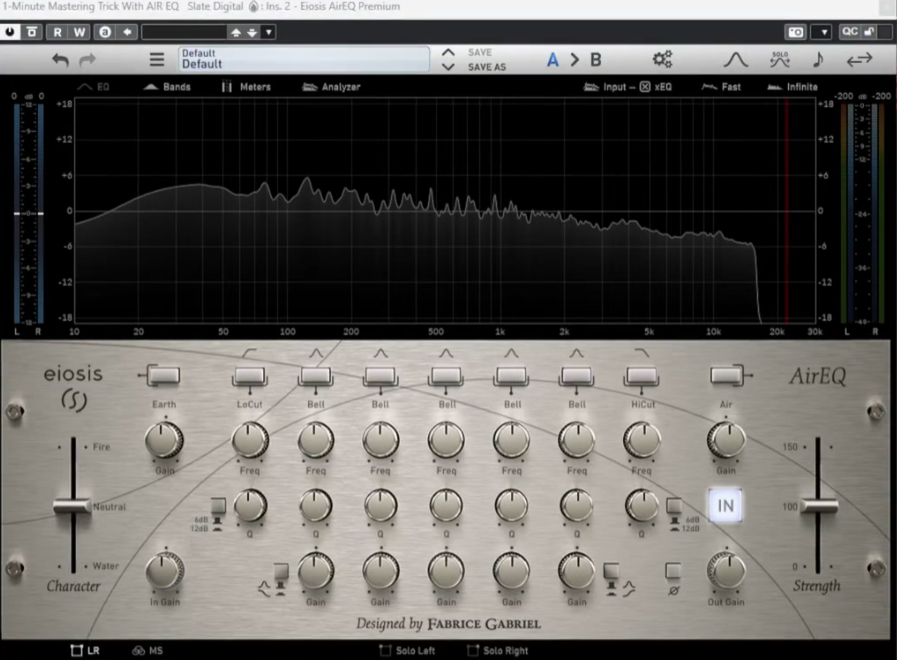Click the QC button in the host bar
Screen dimensions: 897x660
(850, 31)
